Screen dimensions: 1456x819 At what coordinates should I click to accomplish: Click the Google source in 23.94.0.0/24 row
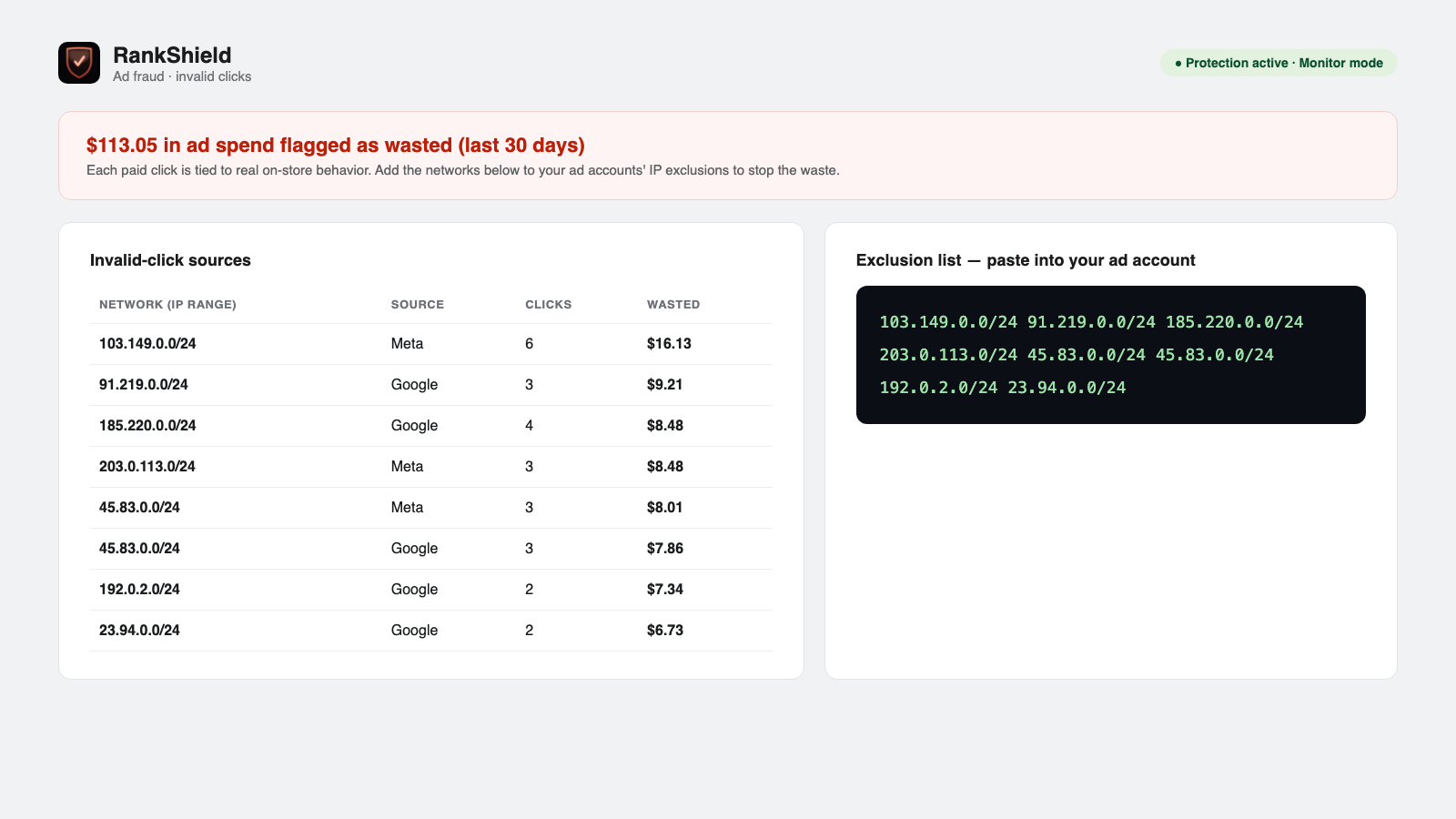[x=414, y=631]
